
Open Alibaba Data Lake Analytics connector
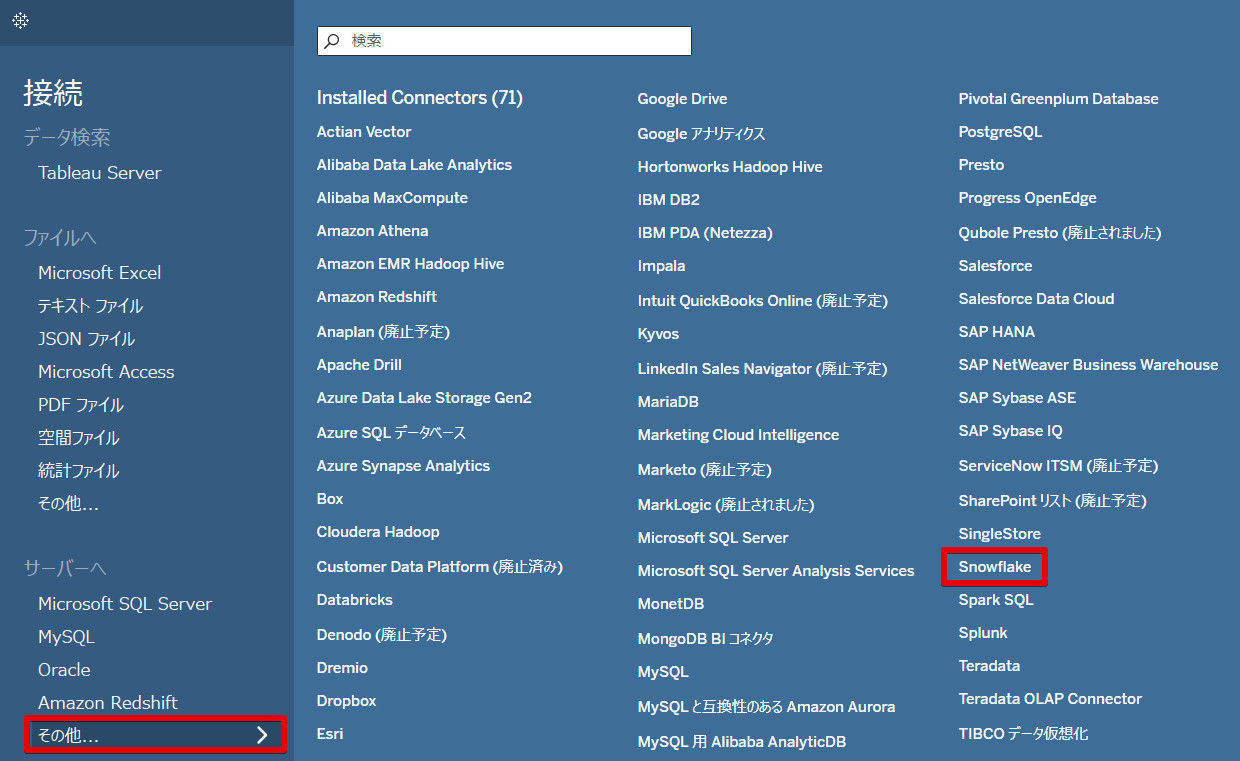tap(414, 165)
